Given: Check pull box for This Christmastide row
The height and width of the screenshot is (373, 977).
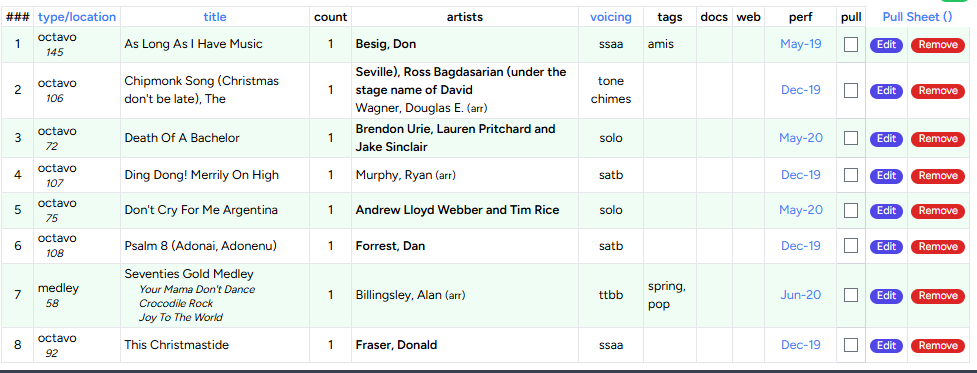Looking at the screenshot, I should point(851,345).
